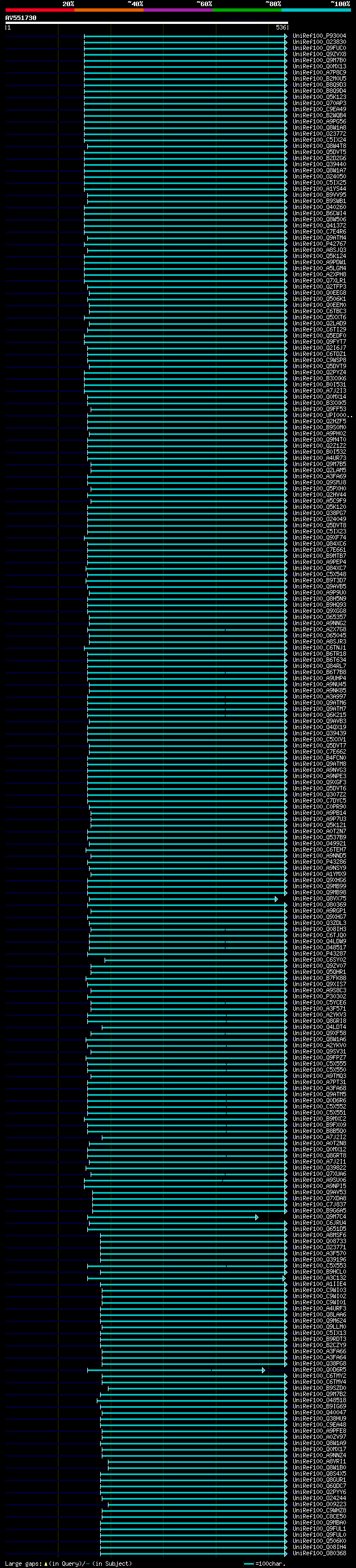
Task: Click the shortened alignment bar for UniRef100_Q8VX75
Action: point(183,899)
